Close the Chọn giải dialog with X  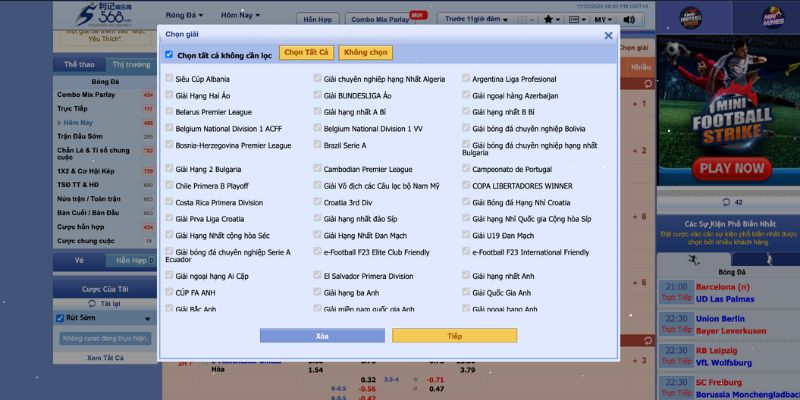(608, 35)
